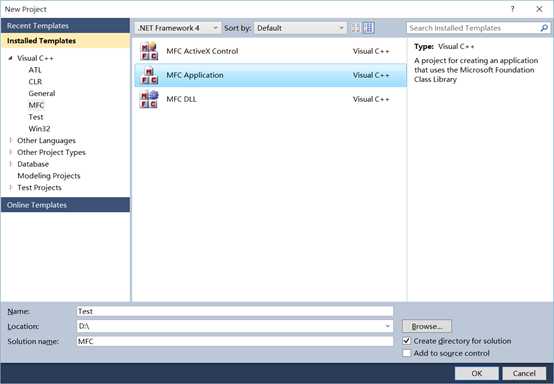Enable Add to source control checkbox

tap(407, 353)
